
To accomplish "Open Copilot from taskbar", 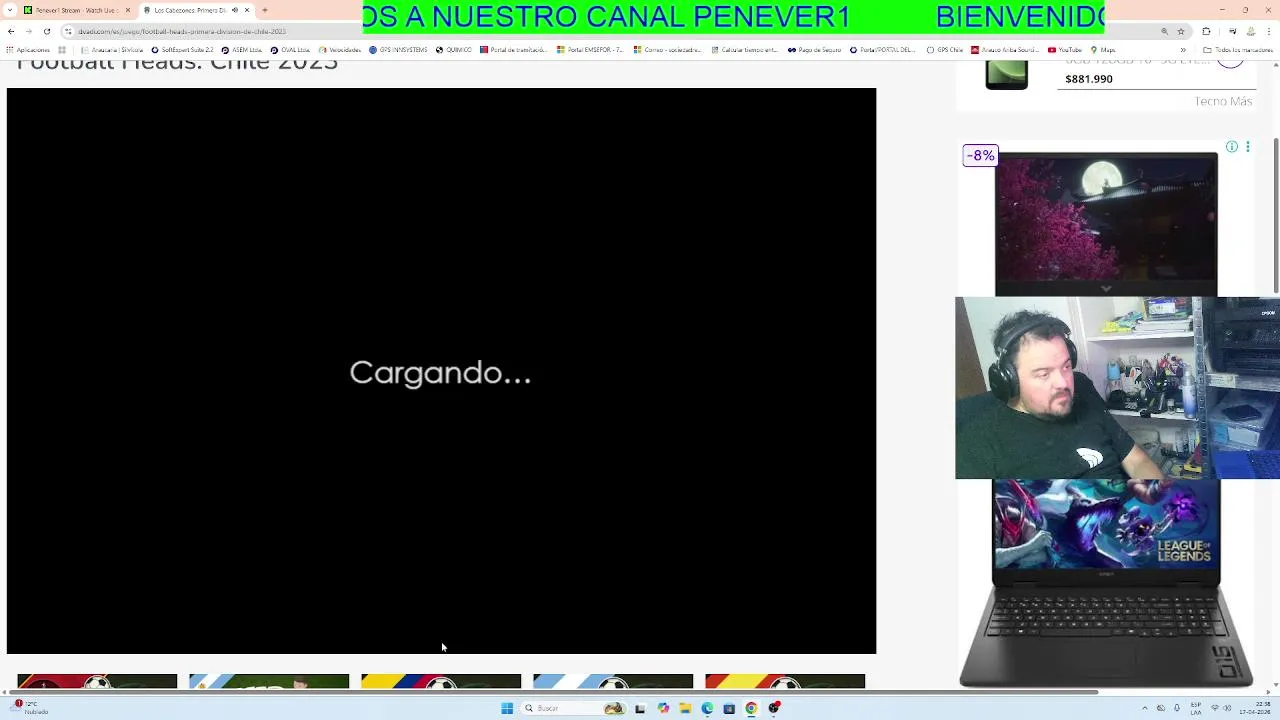I will (663, 708).
